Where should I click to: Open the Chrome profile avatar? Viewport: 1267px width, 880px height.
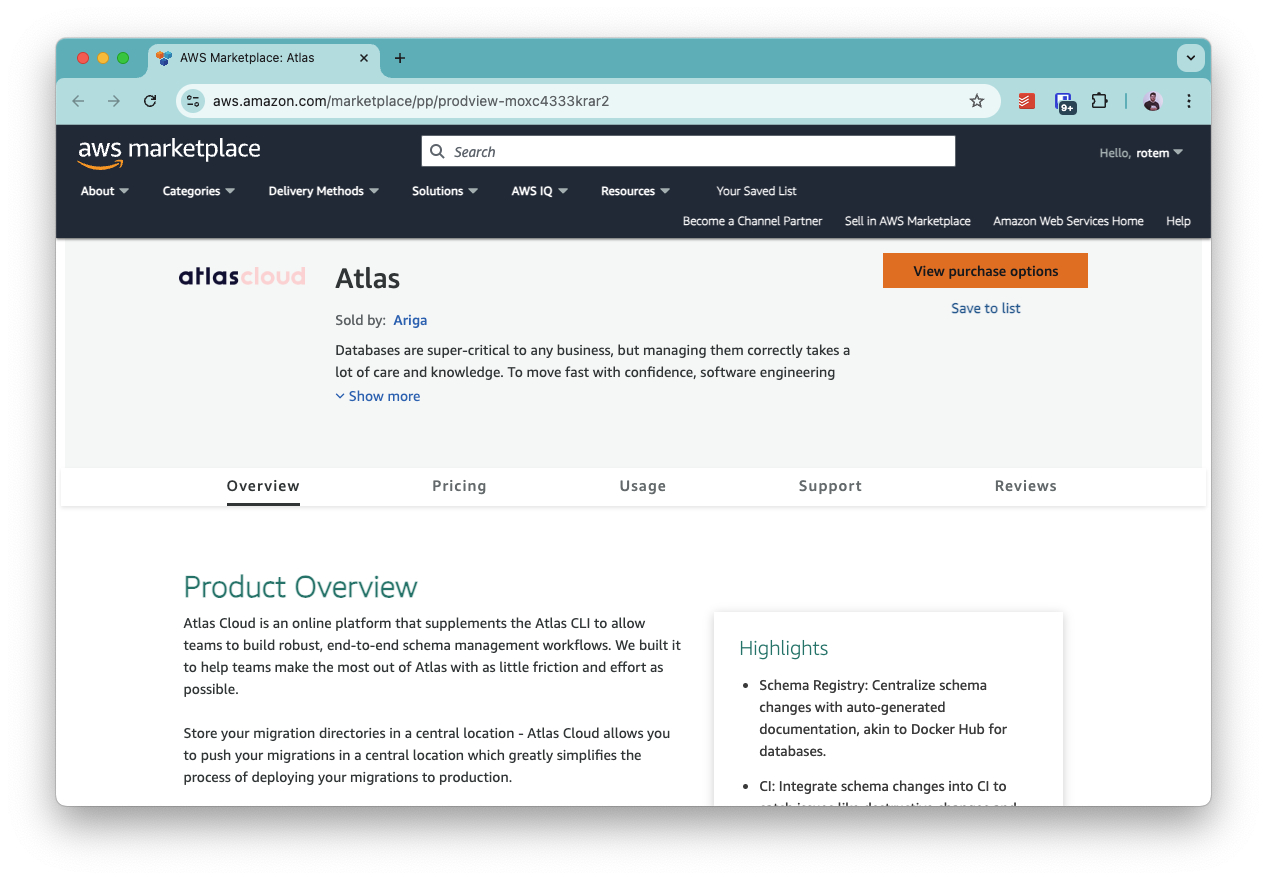pyautogui.click(x=1151, y=101)
